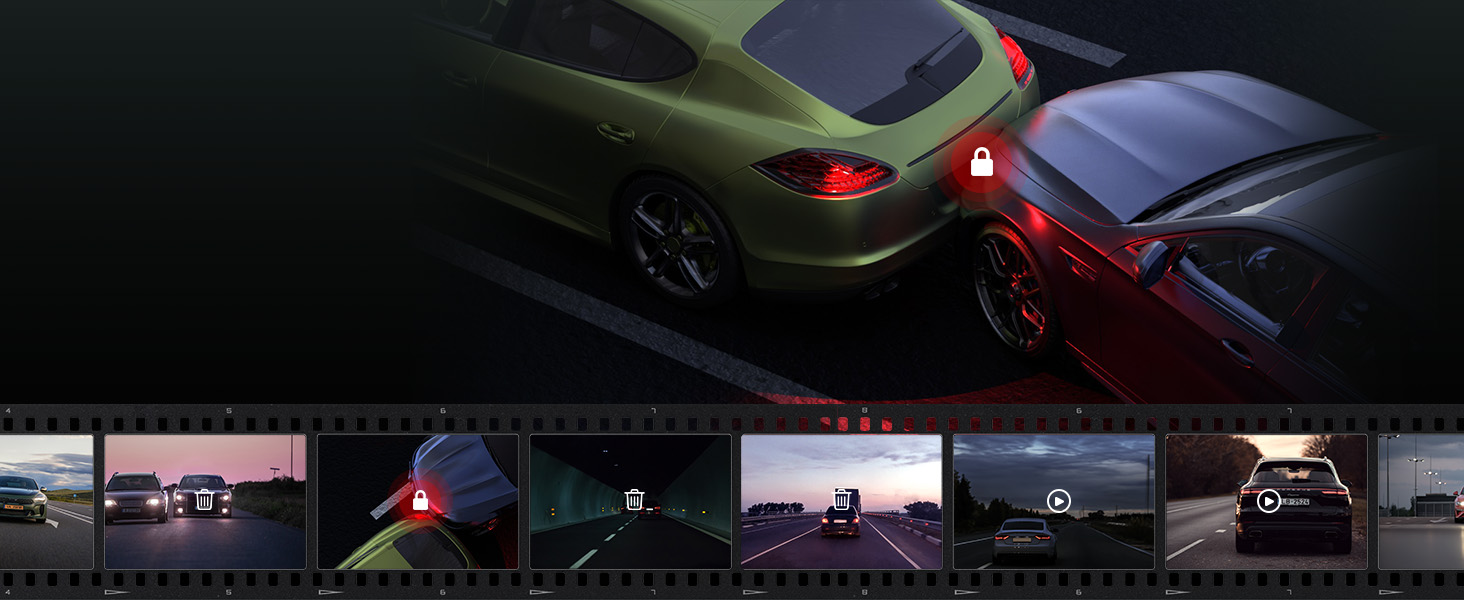
Task: Click the lock icon between the two crashed cars
Action: tap(981, 160)
